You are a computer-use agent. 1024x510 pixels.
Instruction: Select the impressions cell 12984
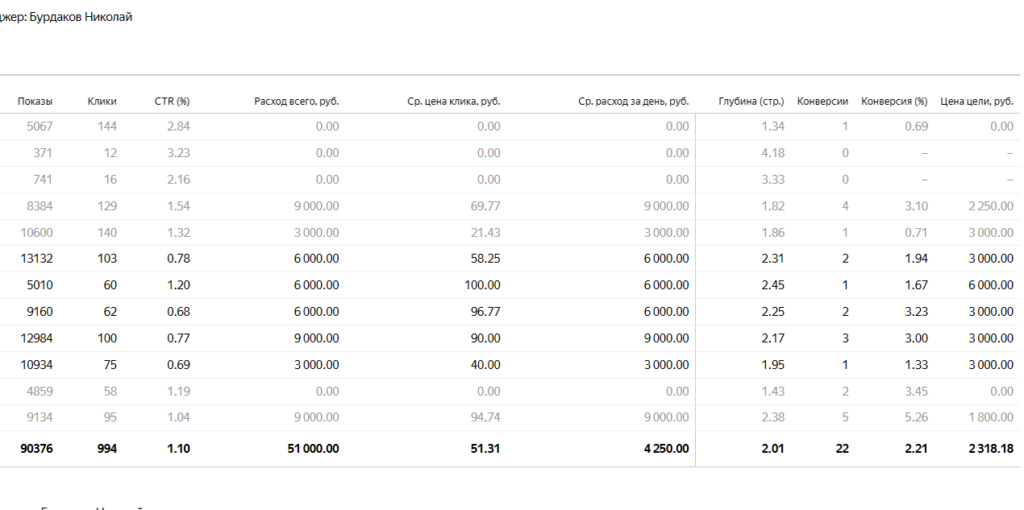(37, 338)
